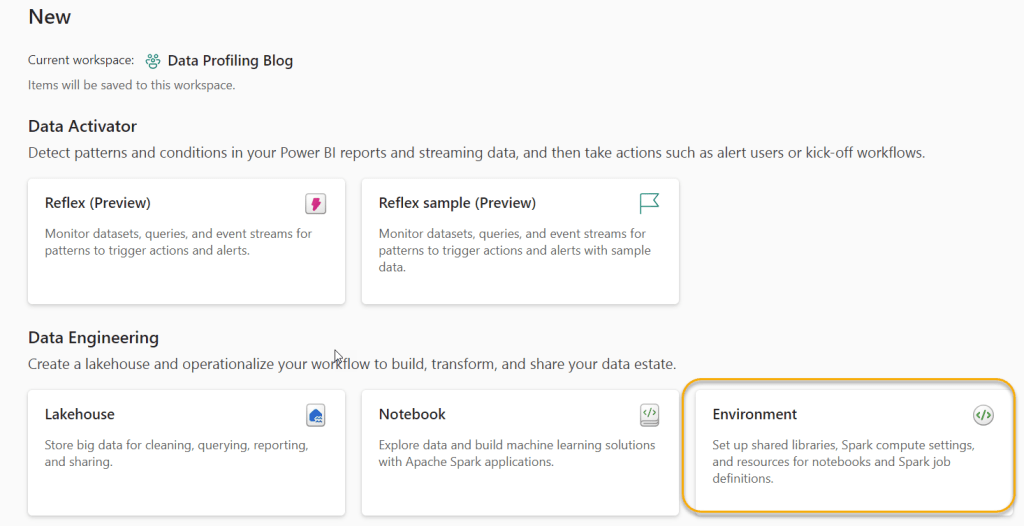Click the green Environment code icon
The height and width of the screenshot is (526, 1024).
click(983, 415)
